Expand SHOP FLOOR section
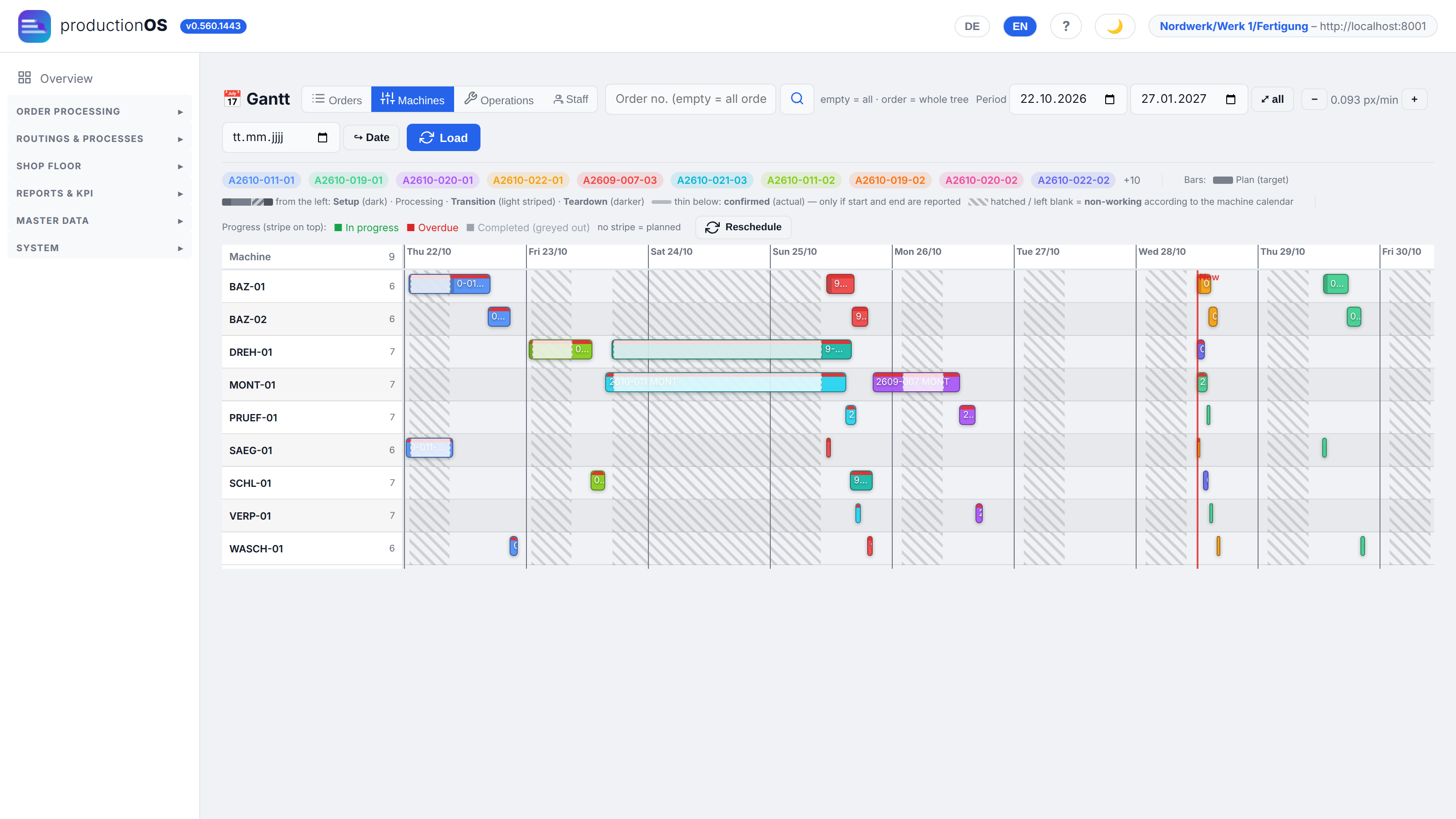This screenshot has height=819, width=1456. pos(100,166)
